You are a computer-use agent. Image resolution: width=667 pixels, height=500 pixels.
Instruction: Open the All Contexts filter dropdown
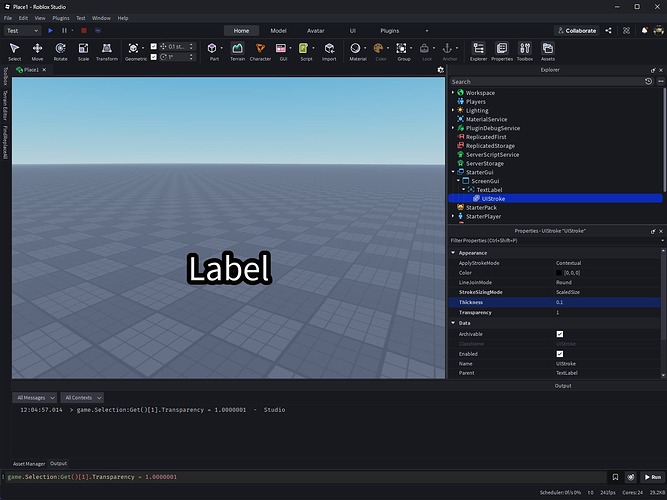click(x=82, y=398)
